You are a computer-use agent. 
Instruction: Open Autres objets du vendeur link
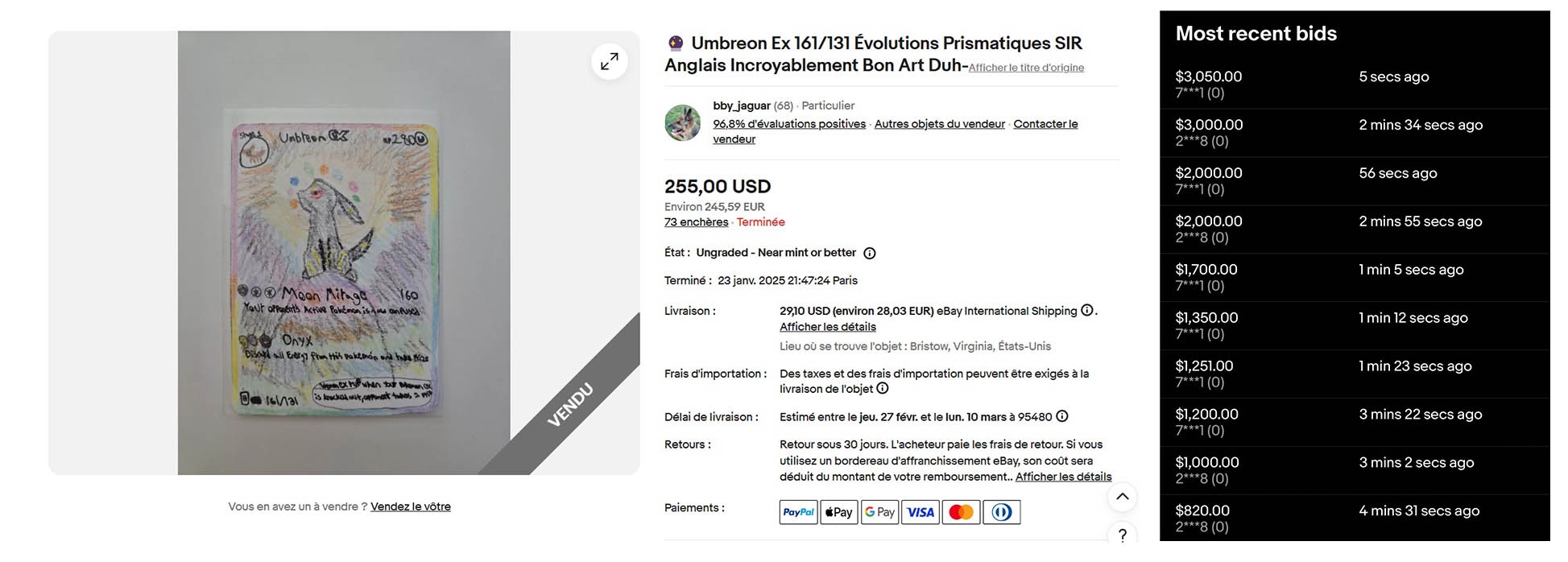tap(939, 124)
